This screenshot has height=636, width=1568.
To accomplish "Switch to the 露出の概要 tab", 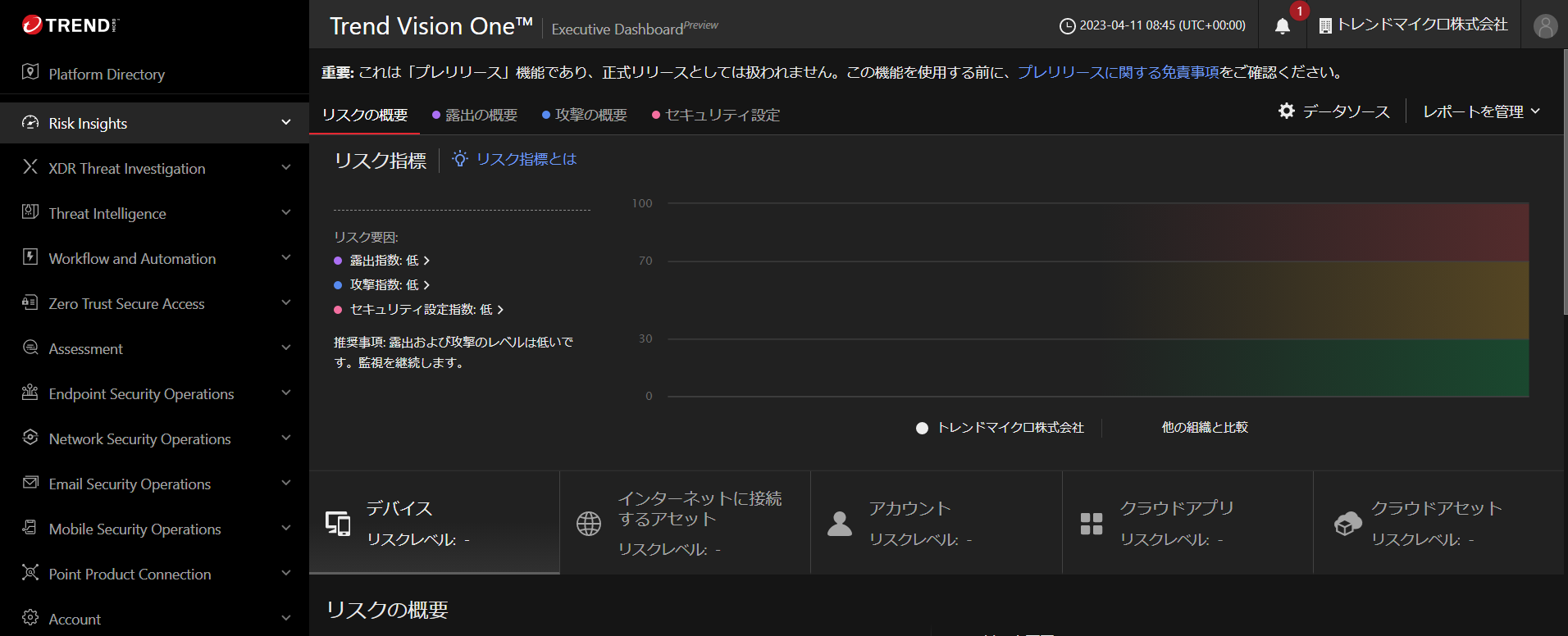I will (481, 116).
